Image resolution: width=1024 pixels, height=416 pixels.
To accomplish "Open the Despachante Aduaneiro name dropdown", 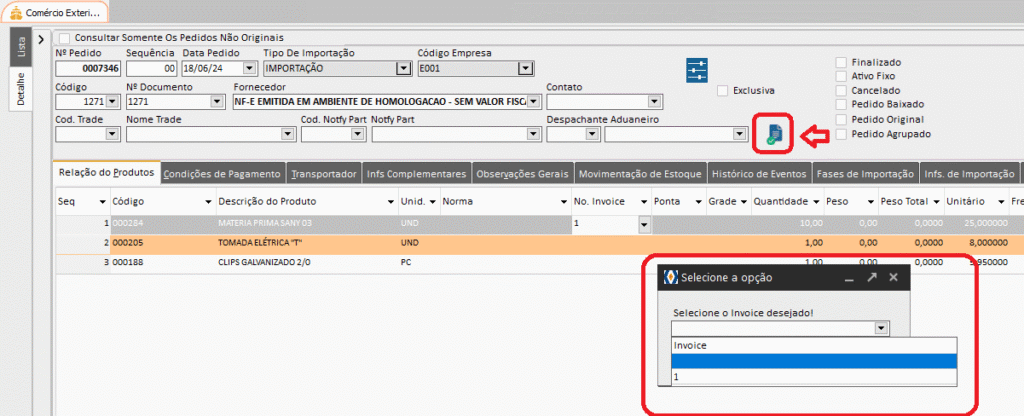I will coord(739,133).
